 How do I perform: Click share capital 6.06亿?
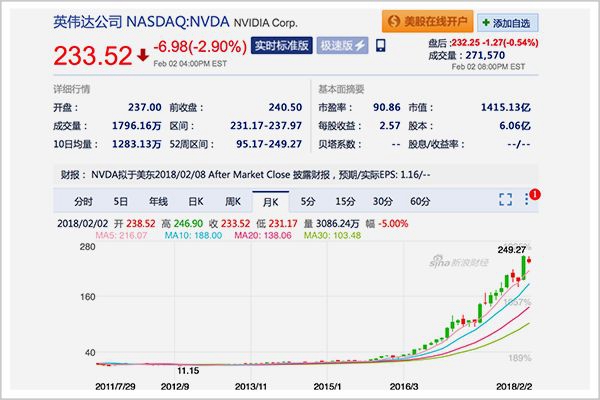click(515, 126)
